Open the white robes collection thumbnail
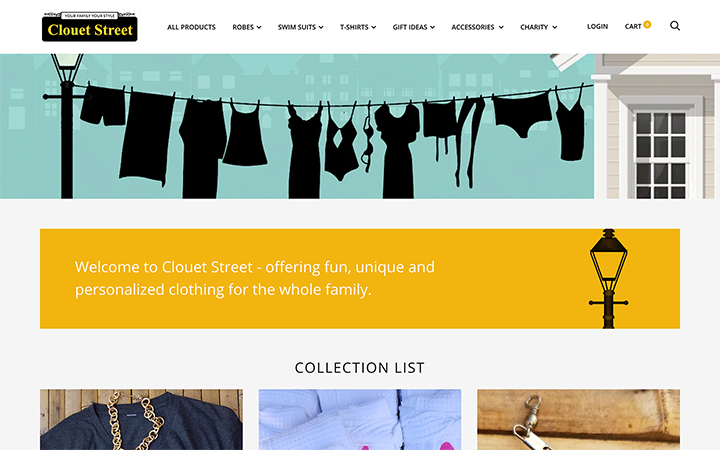Image resolution: width=720 pixels, height=450 pixels. click(360, 420)
